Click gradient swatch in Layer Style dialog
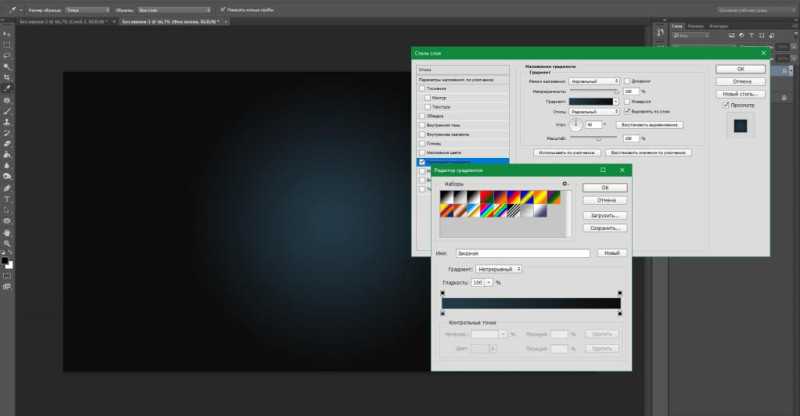800x416 pixels. tap(591, 102)
